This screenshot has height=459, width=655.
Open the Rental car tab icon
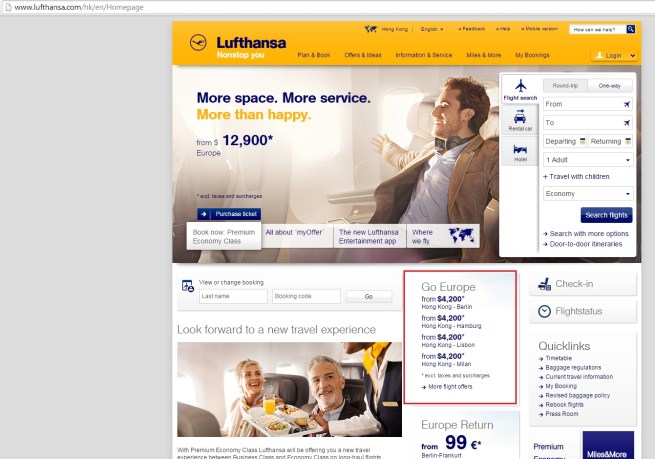[x=520, y=117]
